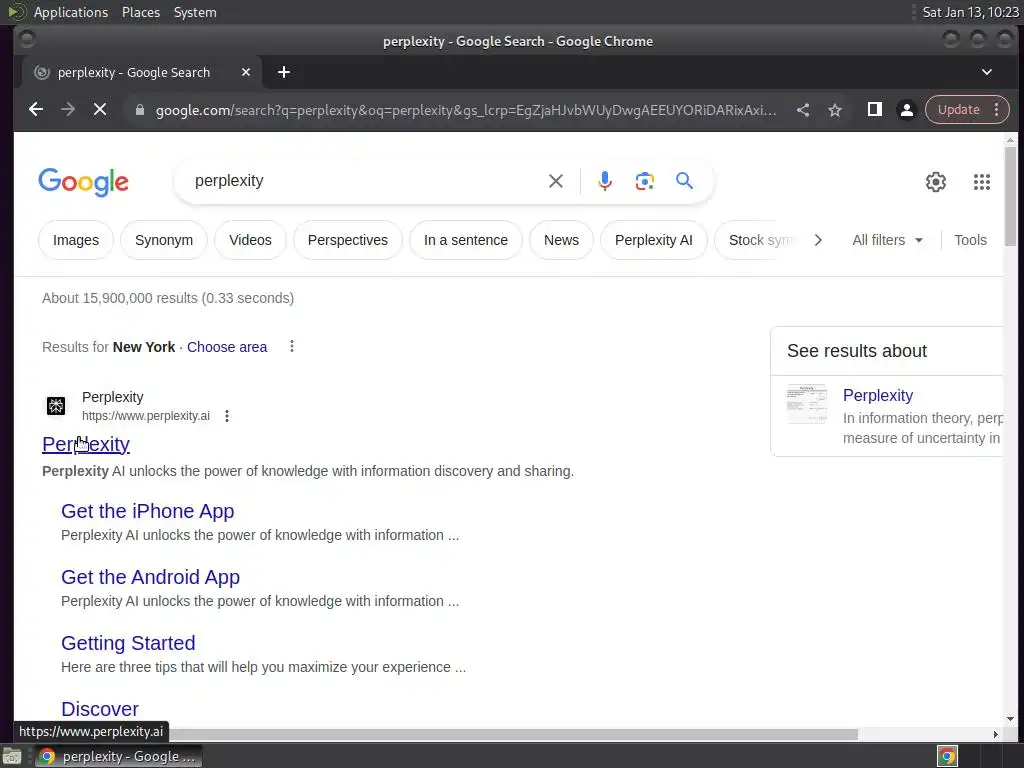Viewport: 1024px width, 768px height.
Task: Open the Discover sitelink
Action: click(100, 709)
